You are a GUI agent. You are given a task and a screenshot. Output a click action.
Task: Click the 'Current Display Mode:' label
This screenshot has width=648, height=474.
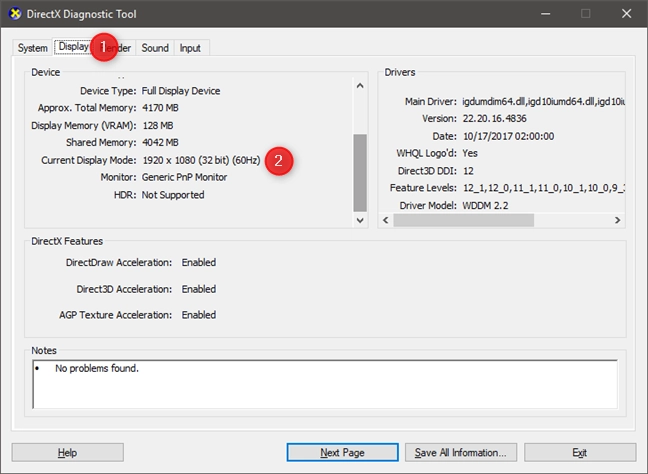coord(88,160)
